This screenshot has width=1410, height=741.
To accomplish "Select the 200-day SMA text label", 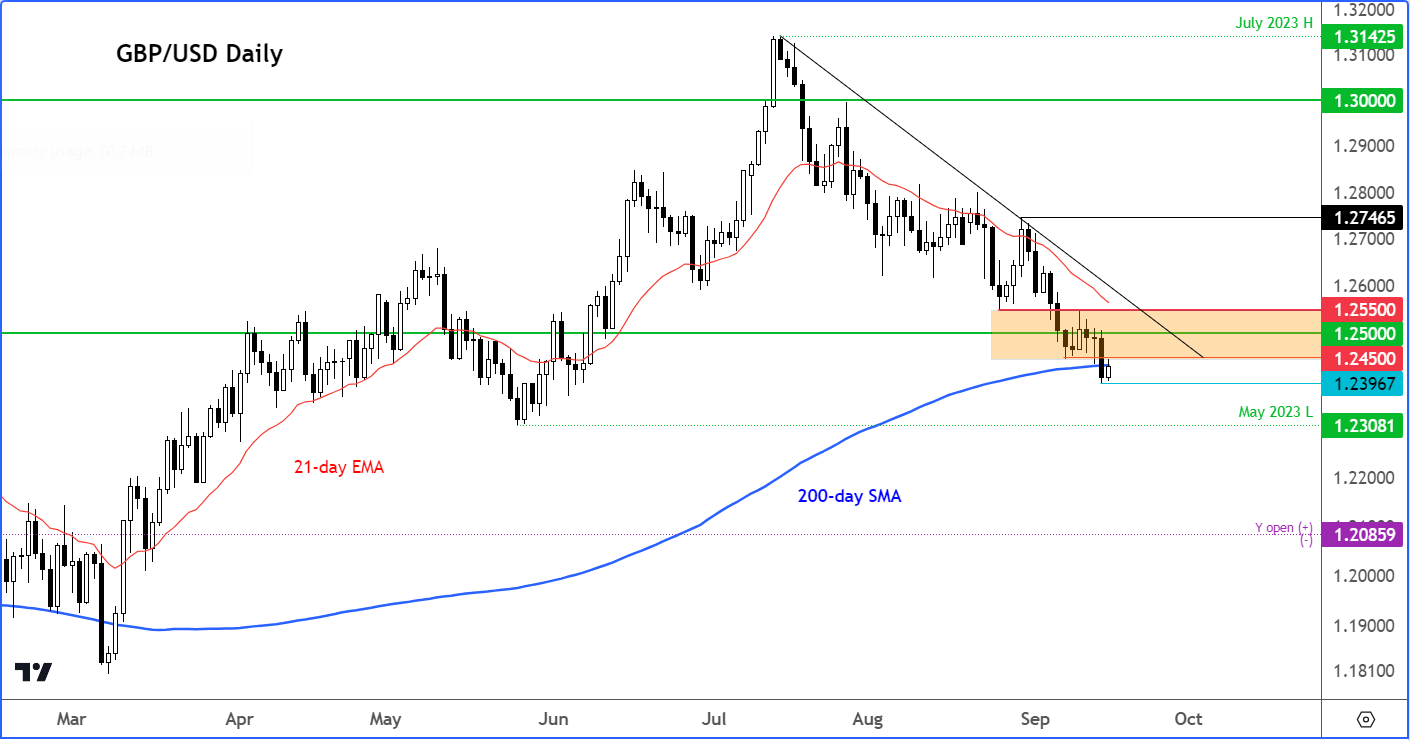I will [851, 495].
